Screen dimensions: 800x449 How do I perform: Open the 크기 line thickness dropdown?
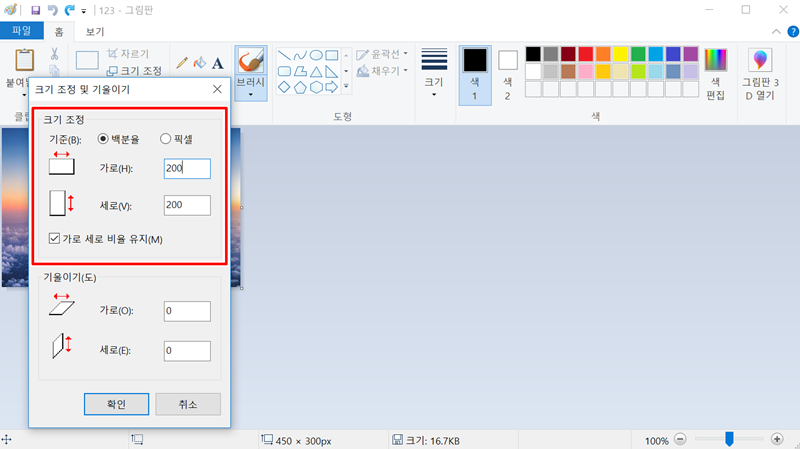[434, 74]
